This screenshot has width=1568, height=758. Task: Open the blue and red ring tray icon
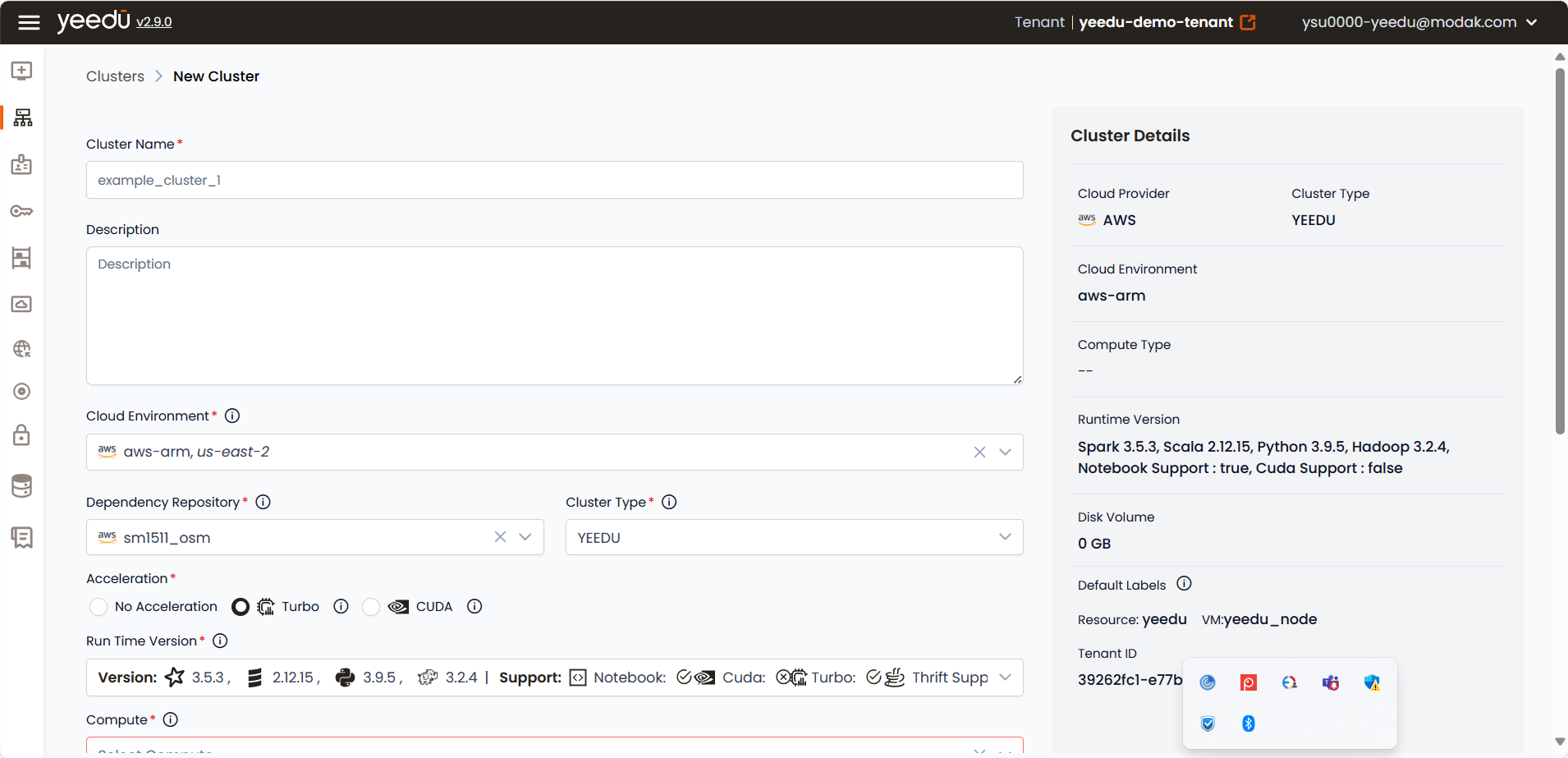1290,682
